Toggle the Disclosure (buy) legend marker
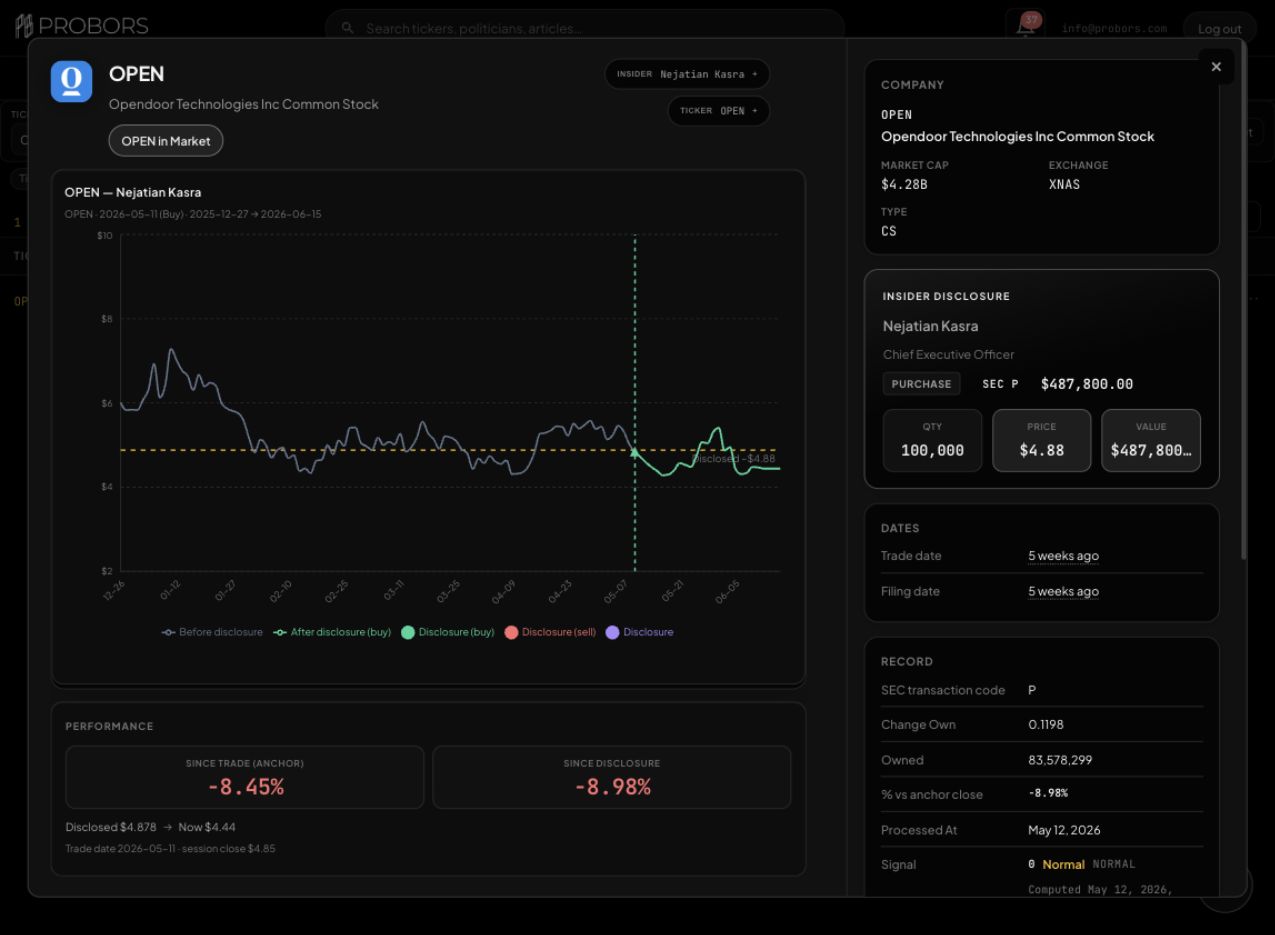Viewport: 1275px width, 935px height. [x=448, y=632]
